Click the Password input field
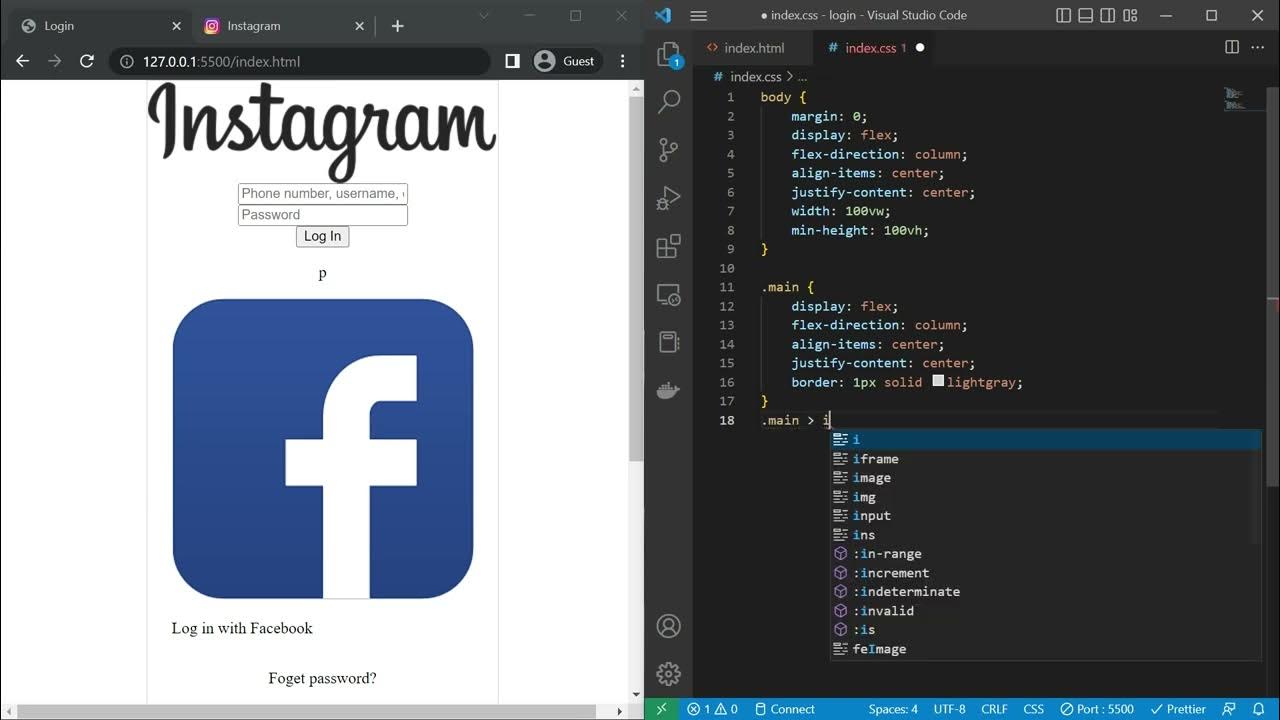Viewport: 1280px width, 720px height. pos(323,214)
